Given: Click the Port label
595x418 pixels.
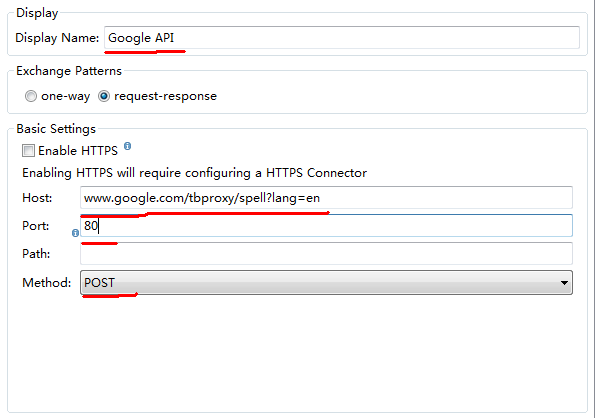Looking at the screenshot, I should pos(36,226).
